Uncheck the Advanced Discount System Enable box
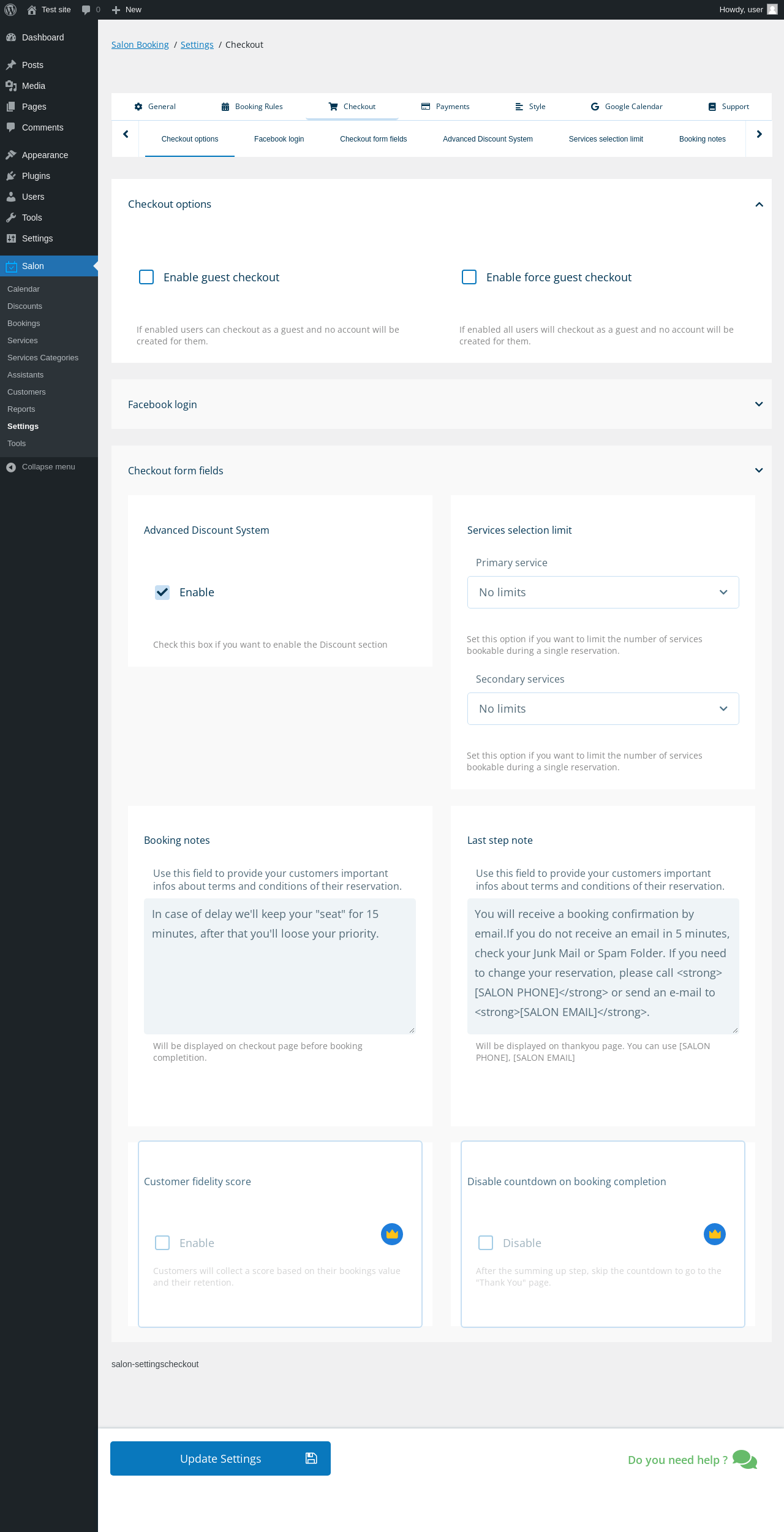 162,592
